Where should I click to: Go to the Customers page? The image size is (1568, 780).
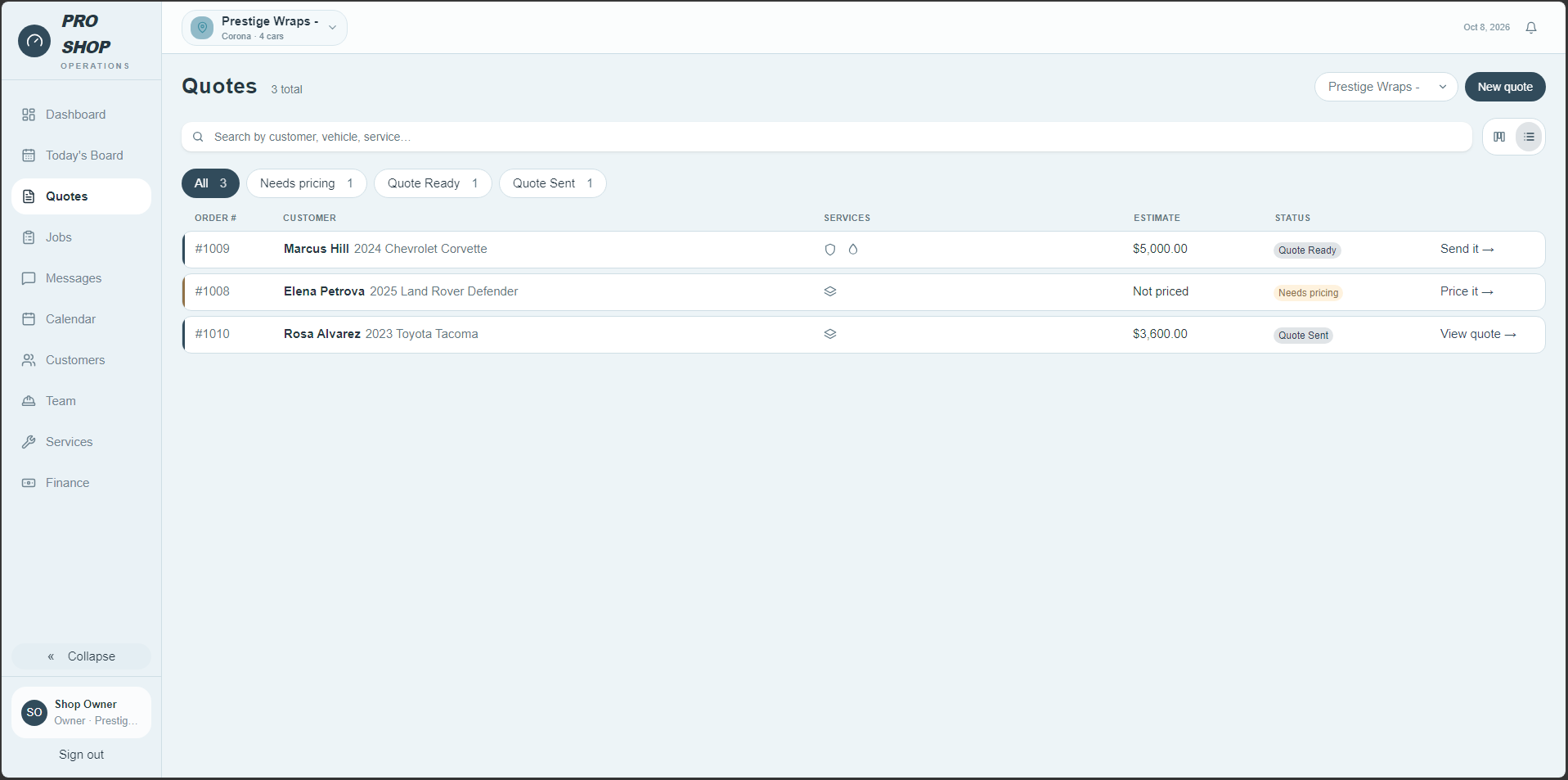81,360
